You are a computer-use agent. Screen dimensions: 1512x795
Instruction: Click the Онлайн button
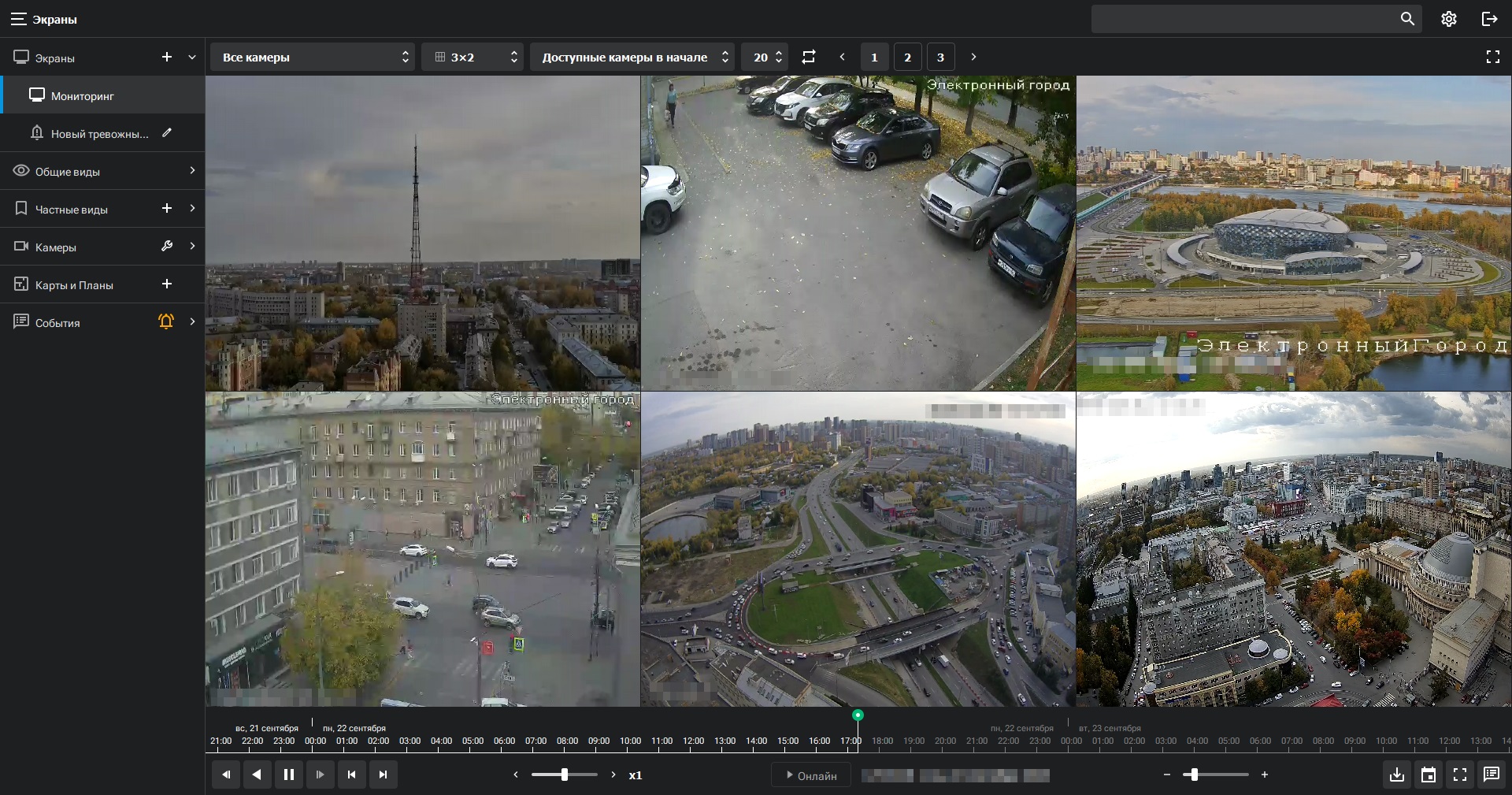point(811,775)
